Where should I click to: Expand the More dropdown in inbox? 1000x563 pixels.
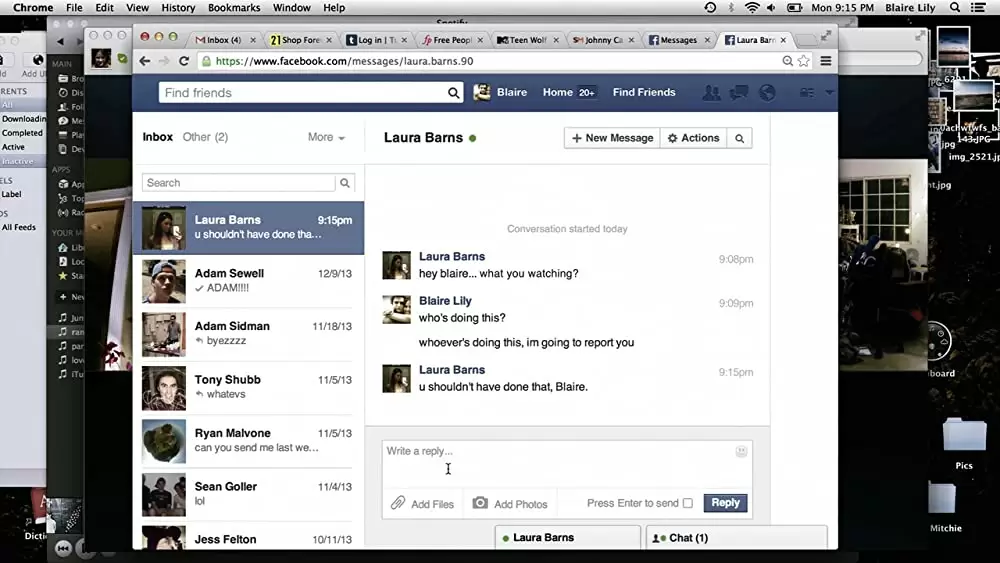pyautogui.click(x=326, y=137)
